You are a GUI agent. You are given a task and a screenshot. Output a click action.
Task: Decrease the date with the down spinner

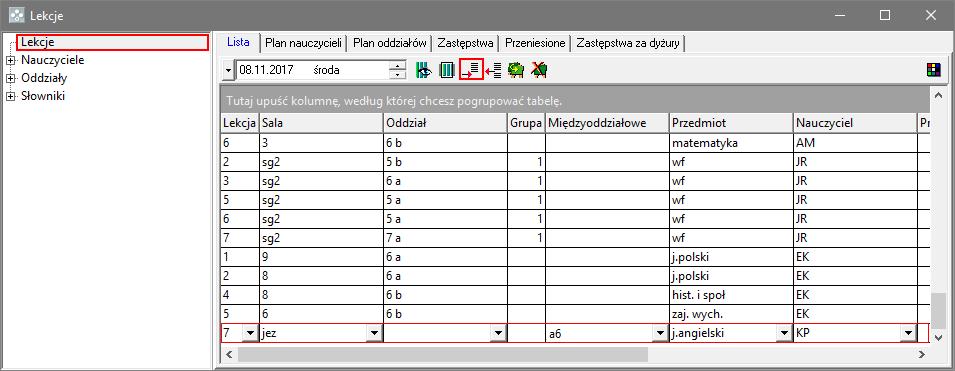[397, 75]
